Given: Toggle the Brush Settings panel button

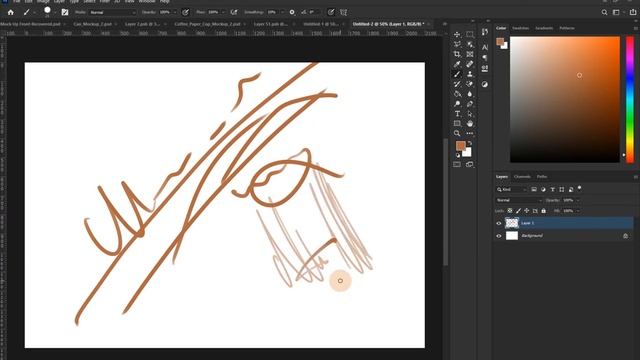Looking at the screenshot, I should 64,12.
